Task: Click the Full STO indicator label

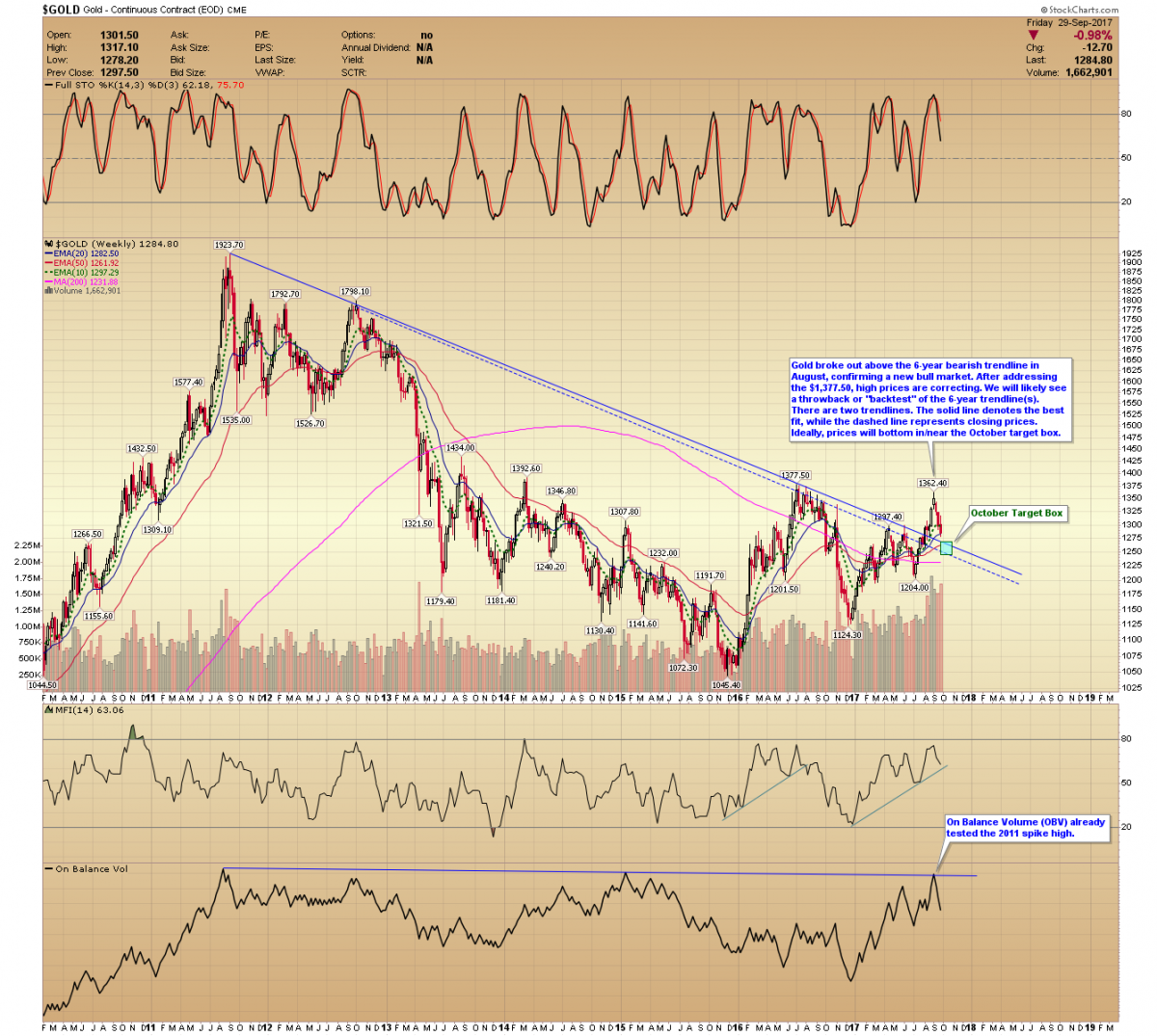Action: pyautogui.click(x=145, y=85)
